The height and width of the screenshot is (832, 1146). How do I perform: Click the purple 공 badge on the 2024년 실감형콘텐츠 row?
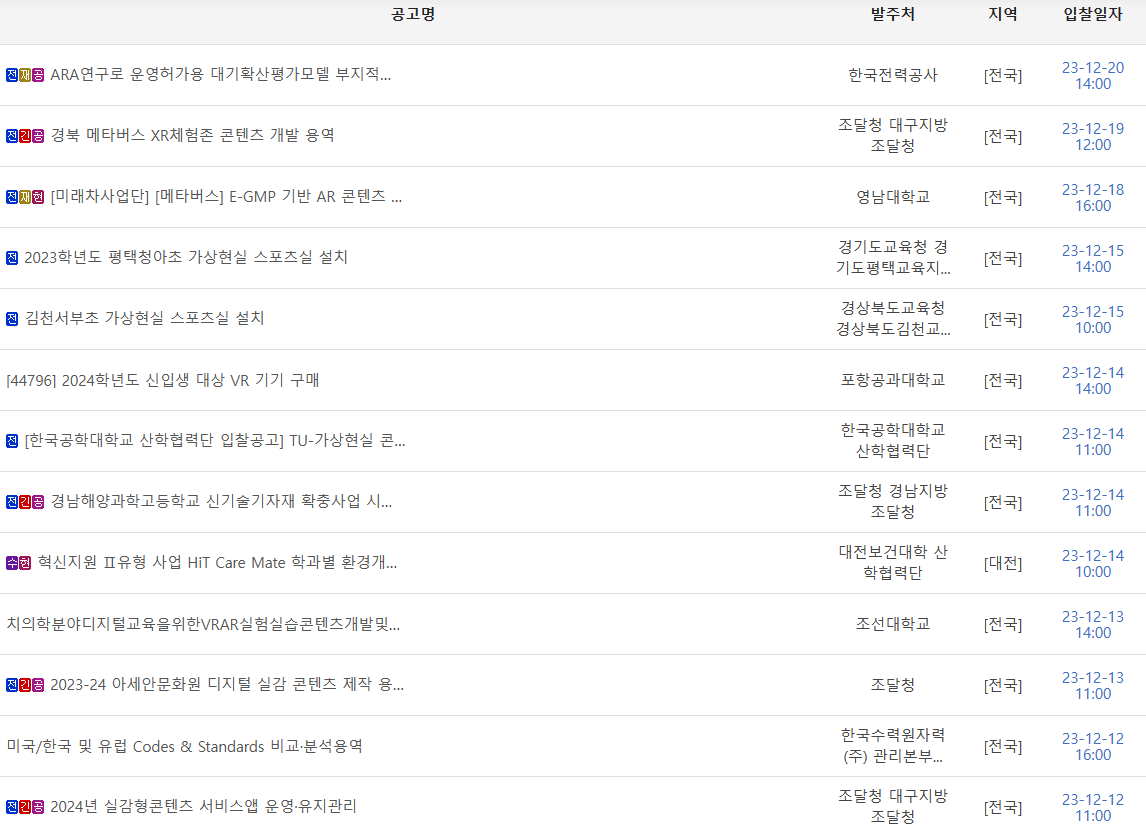(38, 807)
